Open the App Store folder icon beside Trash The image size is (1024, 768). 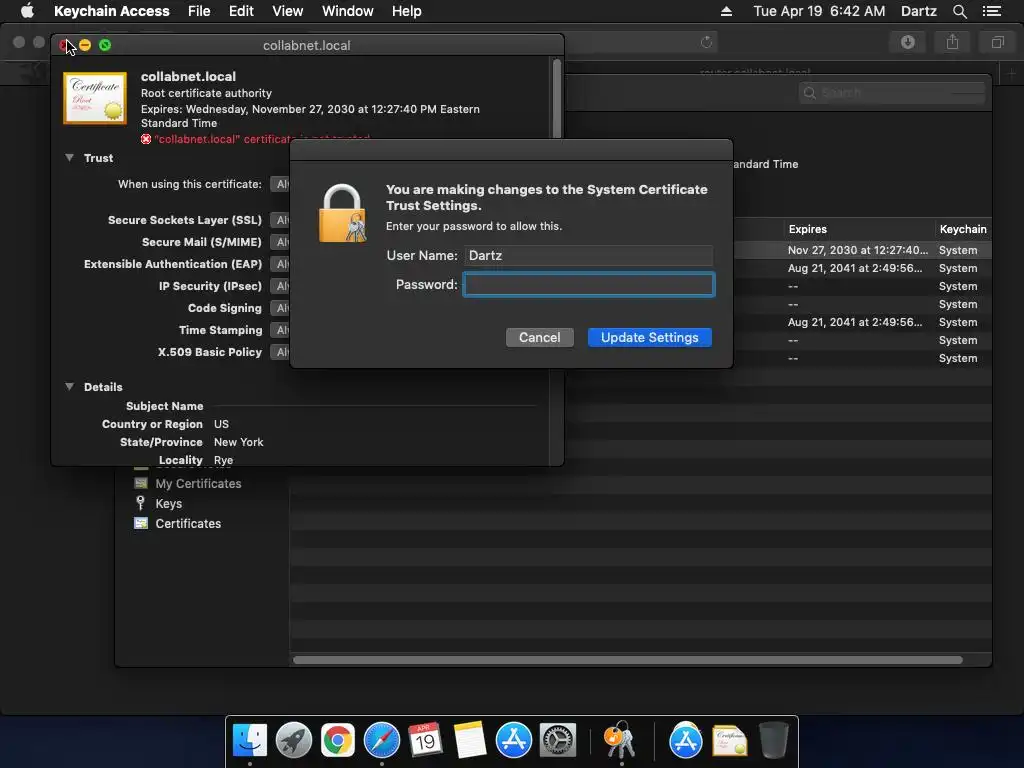[685, 741]
